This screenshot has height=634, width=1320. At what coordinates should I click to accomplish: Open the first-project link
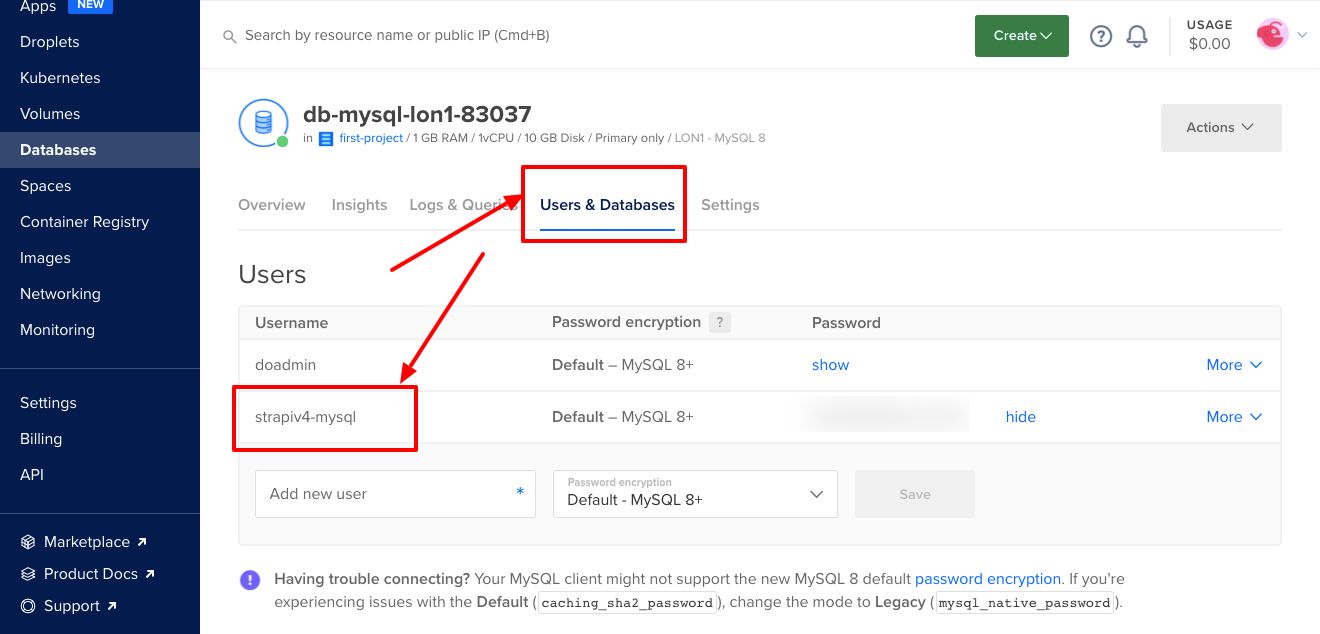coord(371,138)
